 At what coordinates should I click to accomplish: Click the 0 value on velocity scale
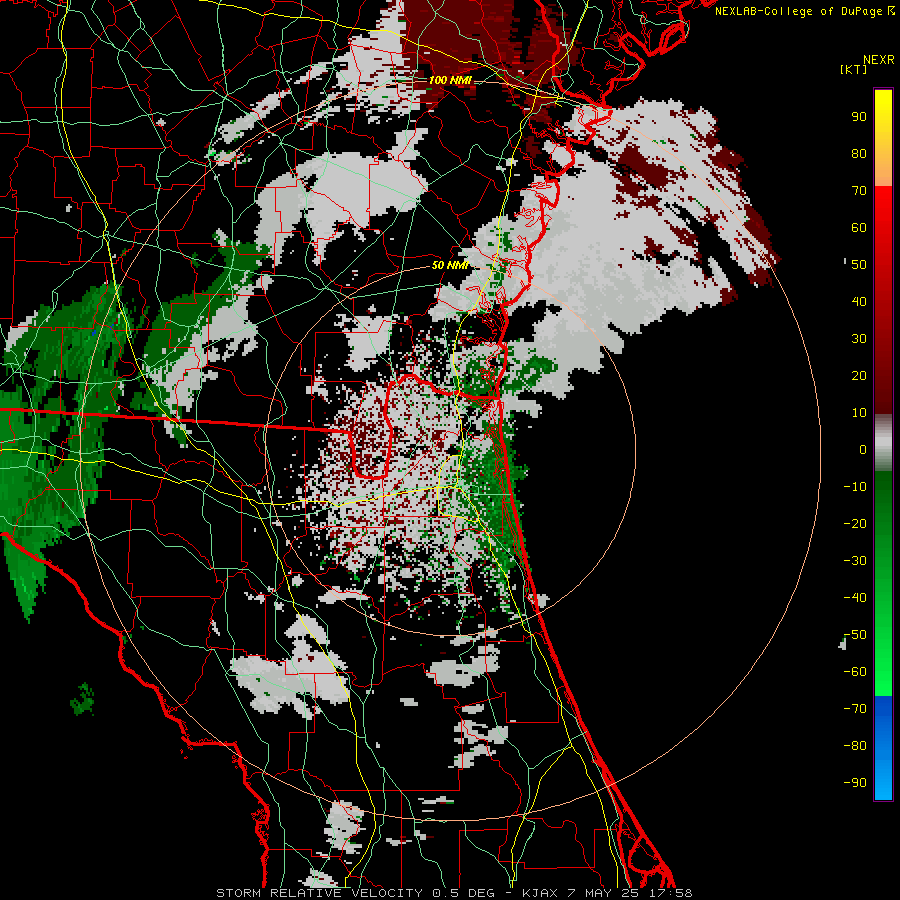coord(863,450)
